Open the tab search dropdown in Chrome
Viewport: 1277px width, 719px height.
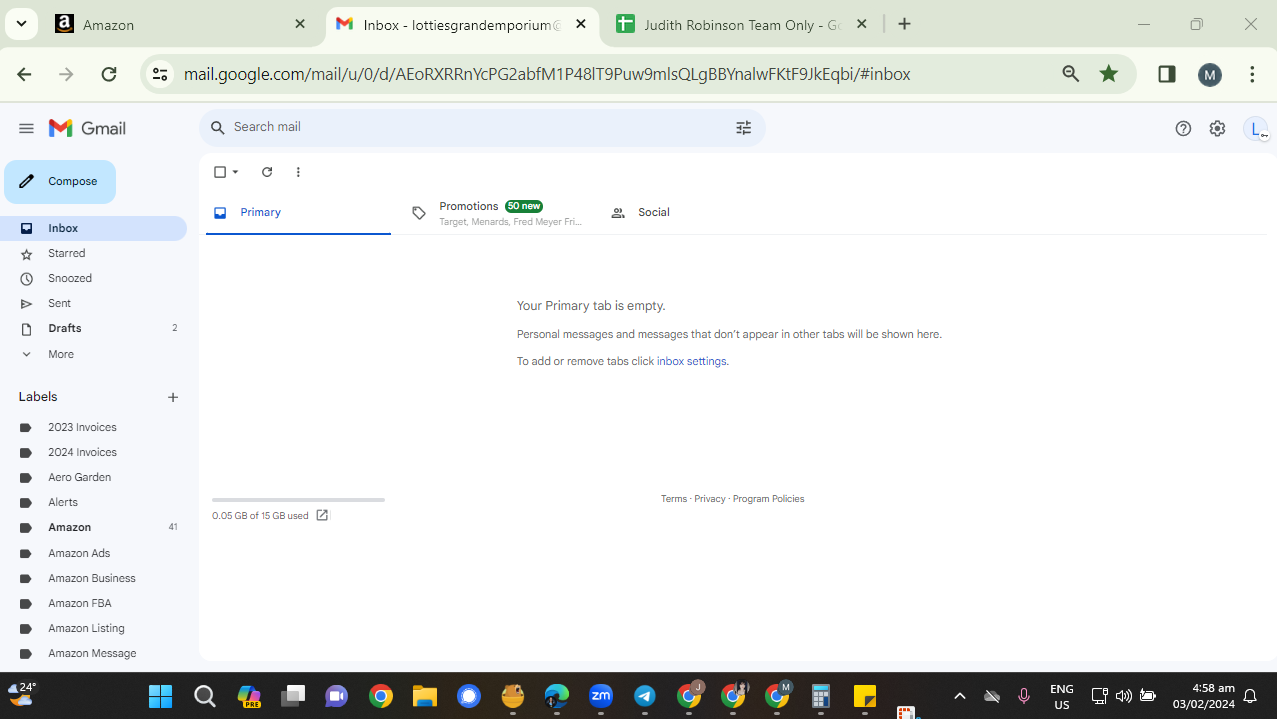[x=21, y=24]
